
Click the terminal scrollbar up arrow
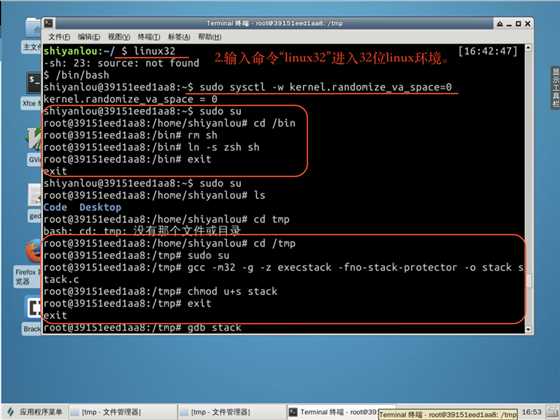click(528, 48)
